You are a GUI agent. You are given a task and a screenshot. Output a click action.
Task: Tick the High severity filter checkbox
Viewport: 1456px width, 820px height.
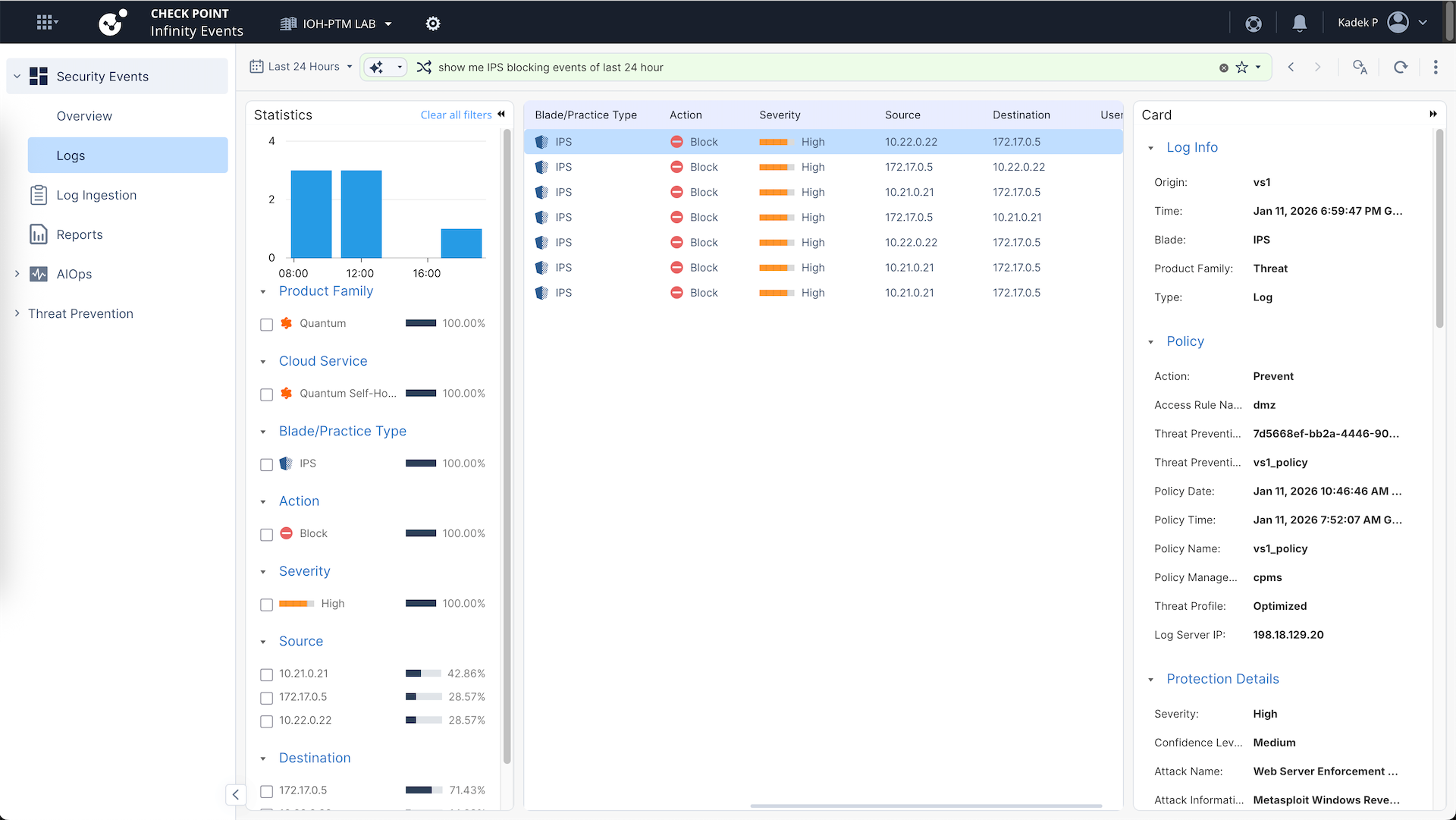pos(266,605)
